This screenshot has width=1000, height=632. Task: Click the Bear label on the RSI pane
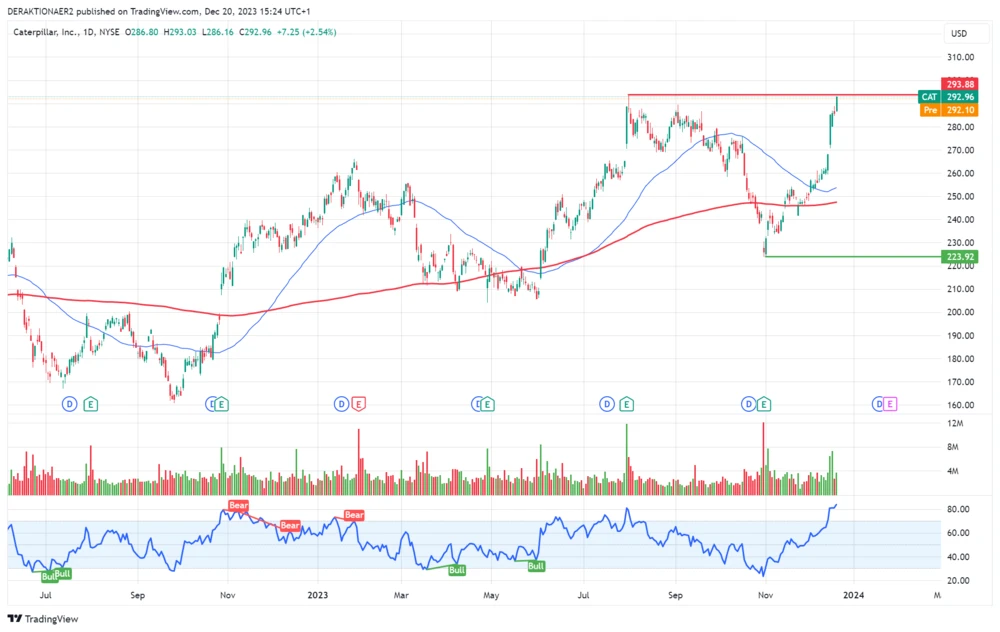tap(238, 506)
